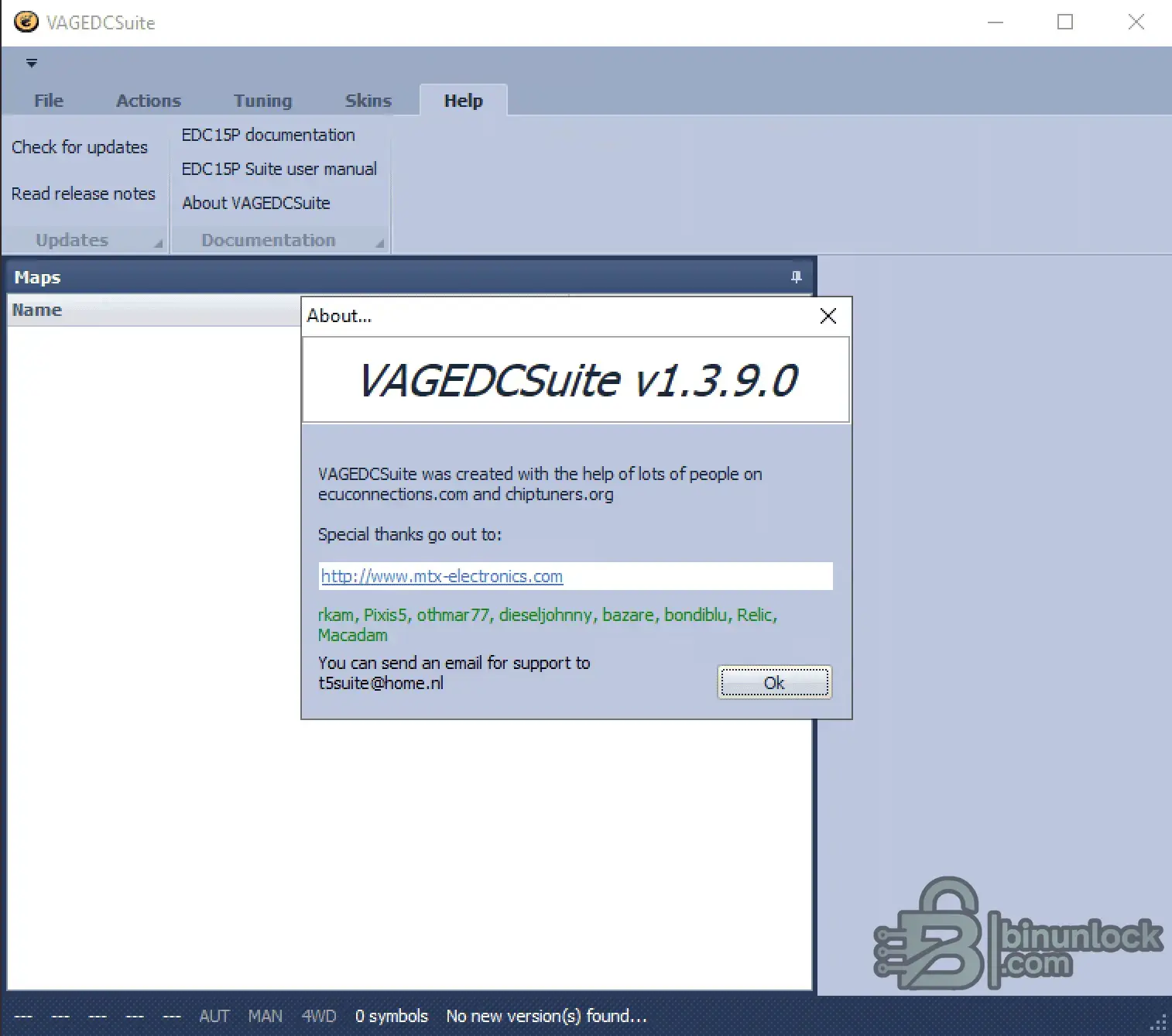Click the AUT status bar indicator
The image size is (1172, 1036).
click(x=214, y=1016)
